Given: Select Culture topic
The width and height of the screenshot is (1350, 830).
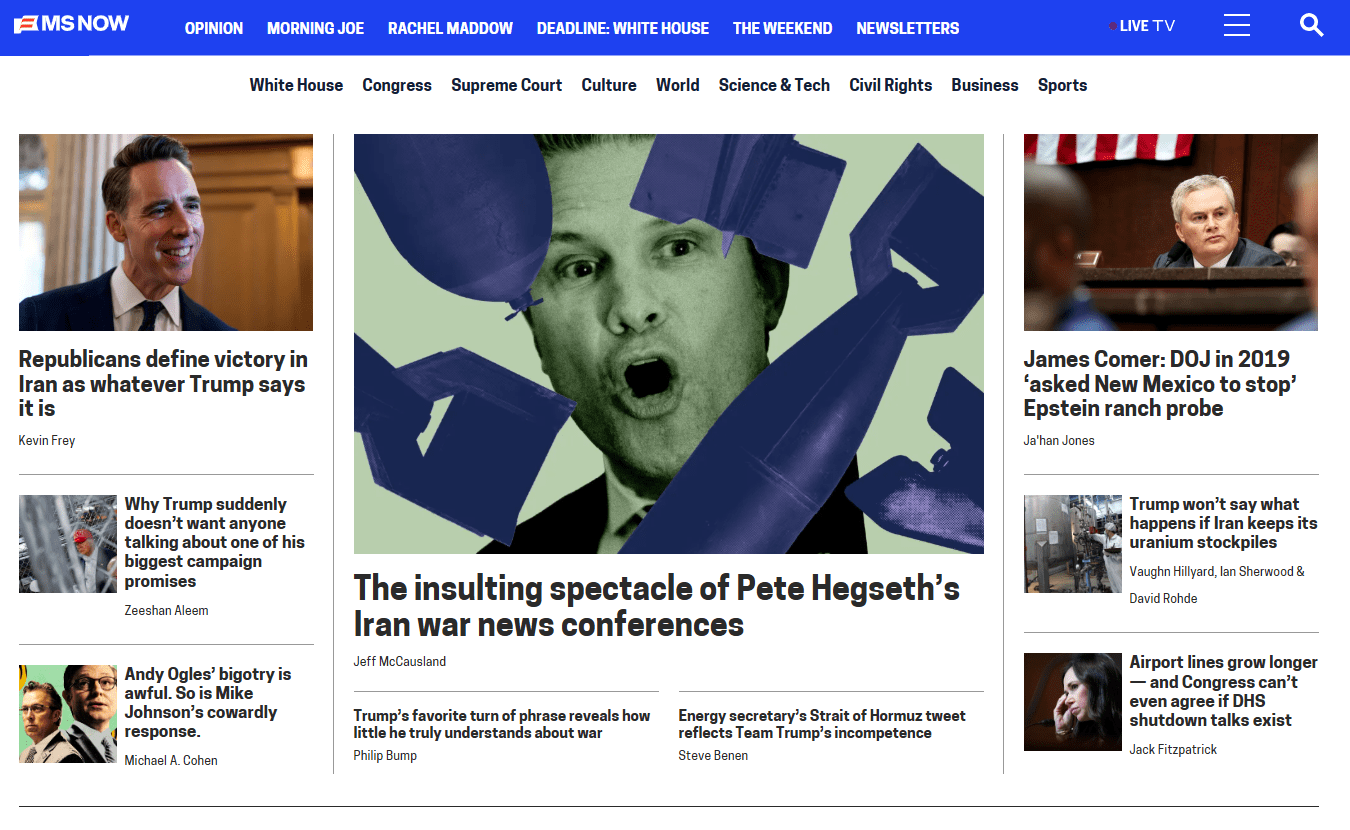Looking at the screenshot, I should pyautogui.click(x=609, y=85).
